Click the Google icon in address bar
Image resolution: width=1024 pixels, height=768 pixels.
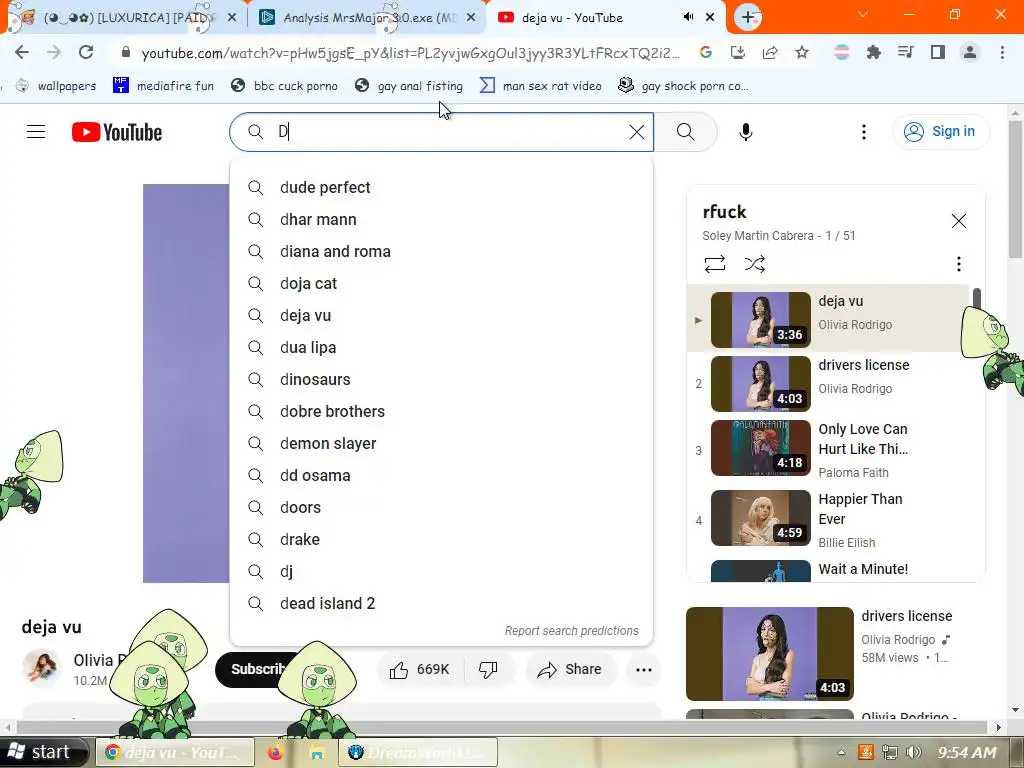coord(705,52)
